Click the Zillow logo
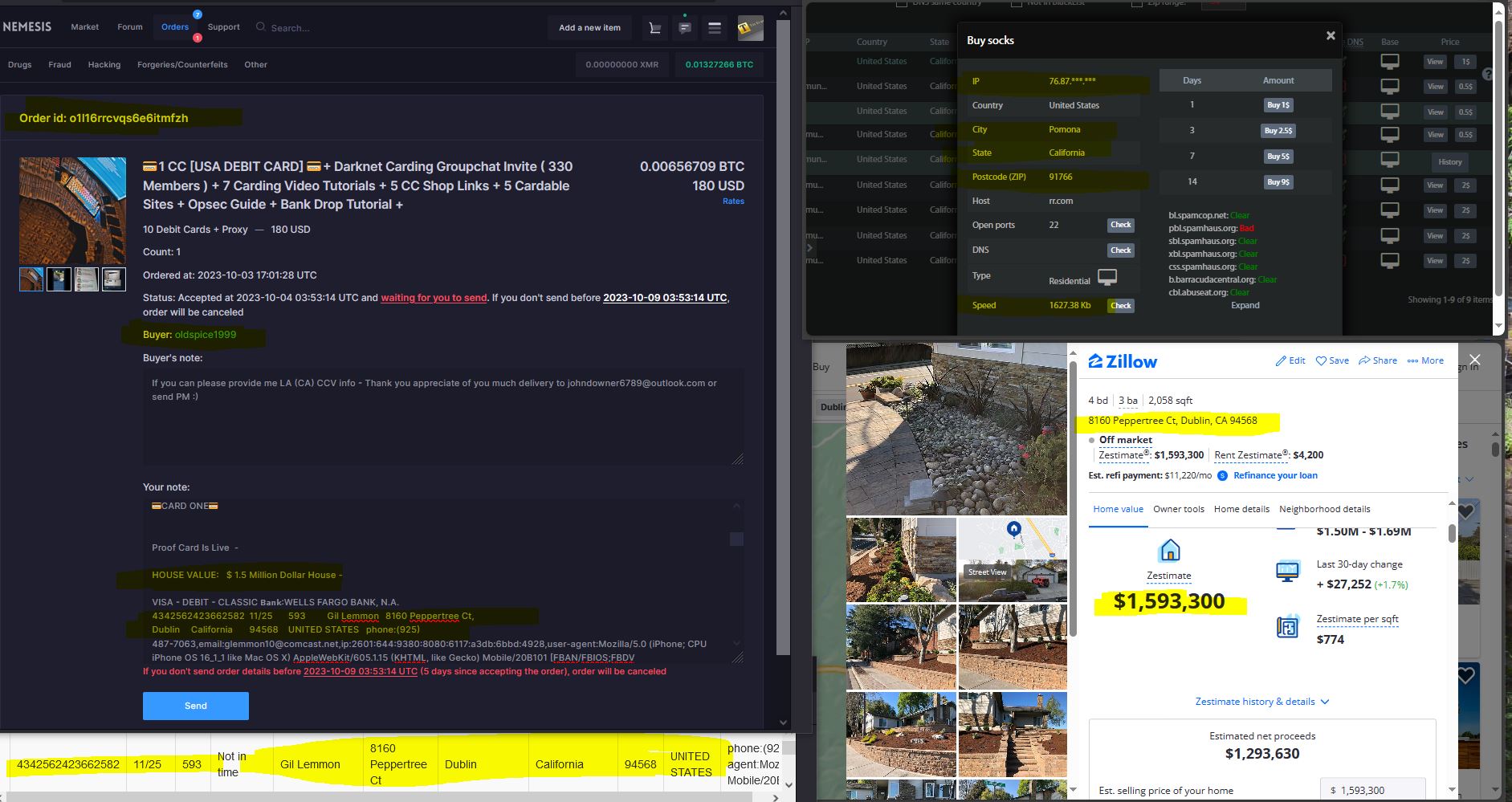 pos(1122,361)
